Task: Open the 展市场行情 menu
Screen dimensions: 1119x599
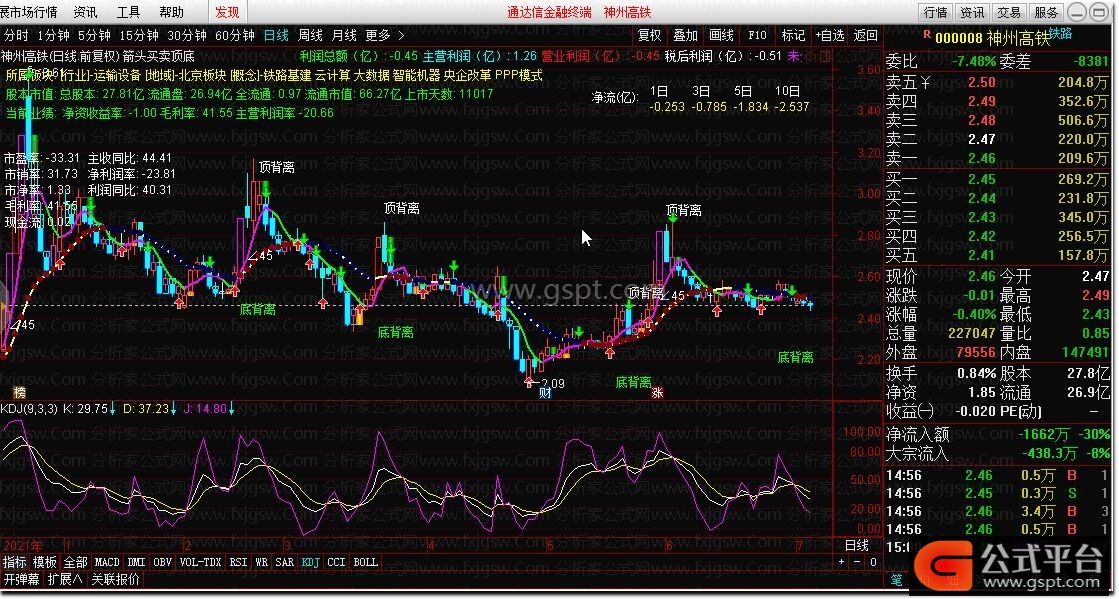Action: [x=29, y=12]
